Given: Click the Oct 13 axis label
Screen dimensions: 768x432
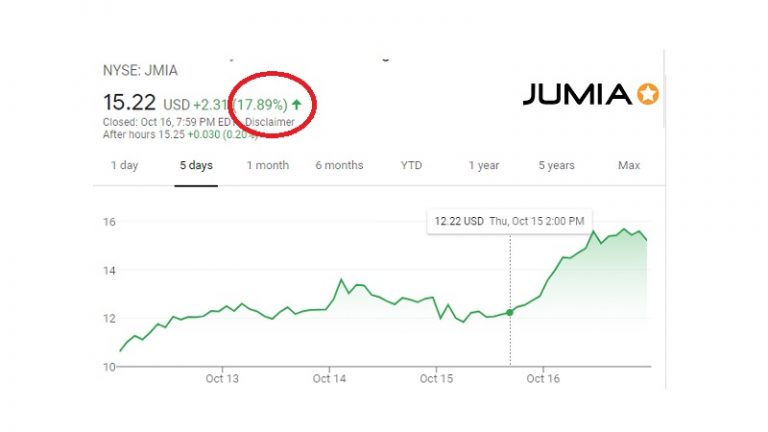Looking at the screenshot, I should (x=222, y=379).
